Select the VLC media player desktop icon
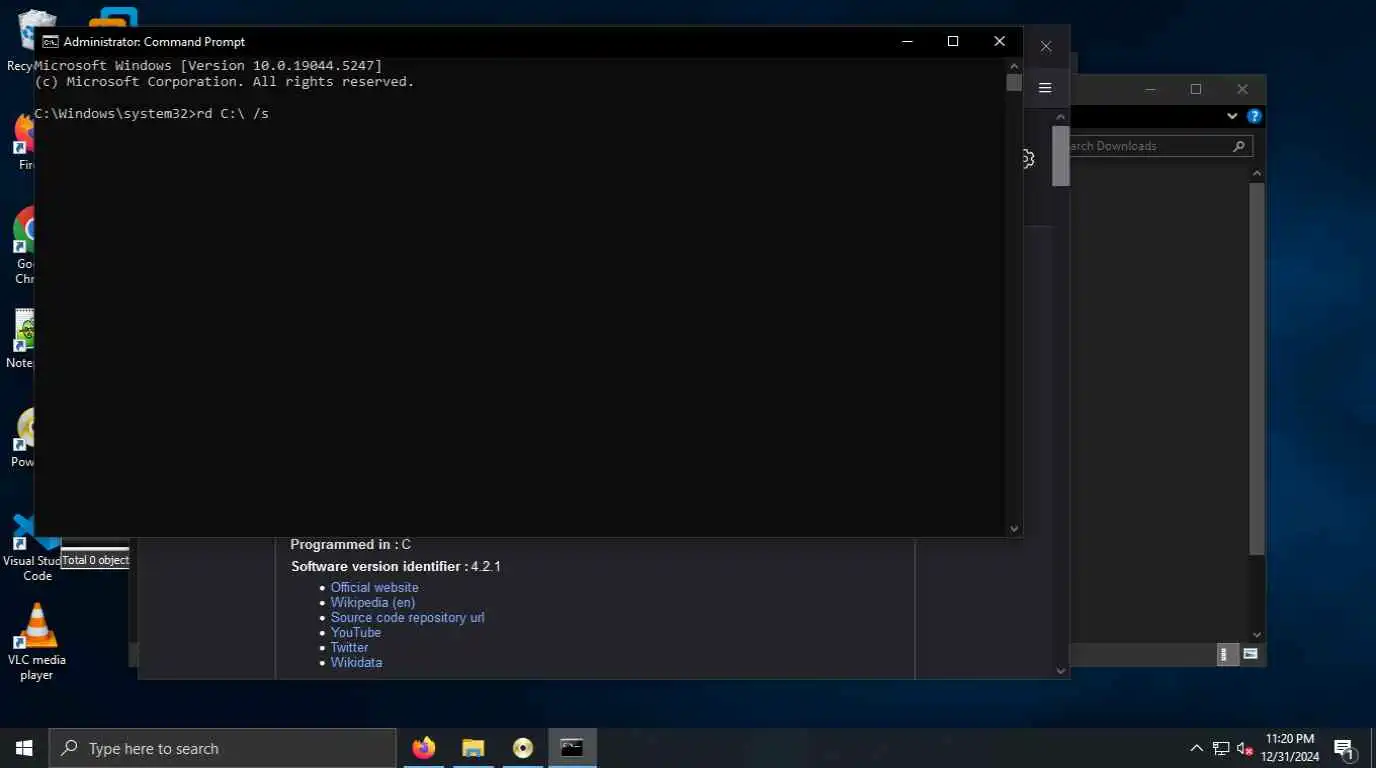Image resolution: width=1376 pixels, height=768 pixels. pos(37,642)
